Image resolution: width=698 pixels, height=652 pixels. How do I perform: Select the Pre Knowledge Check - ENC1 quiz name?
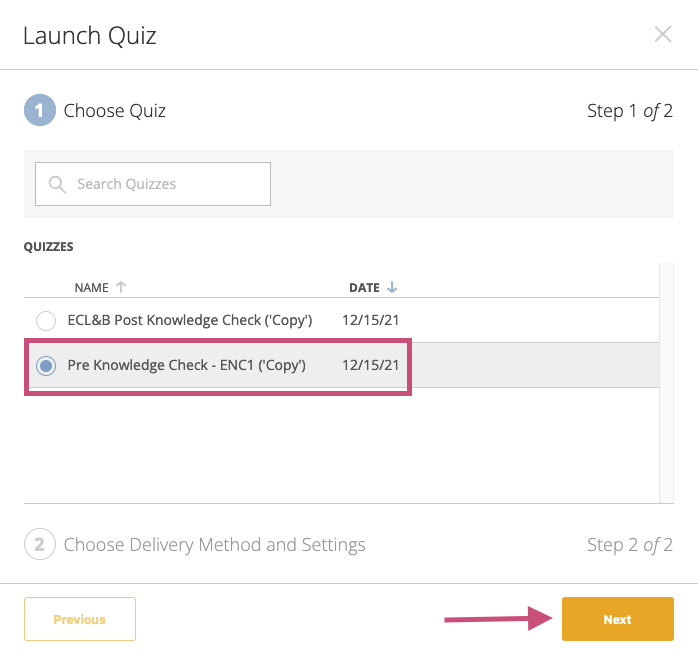coord(187,365)
